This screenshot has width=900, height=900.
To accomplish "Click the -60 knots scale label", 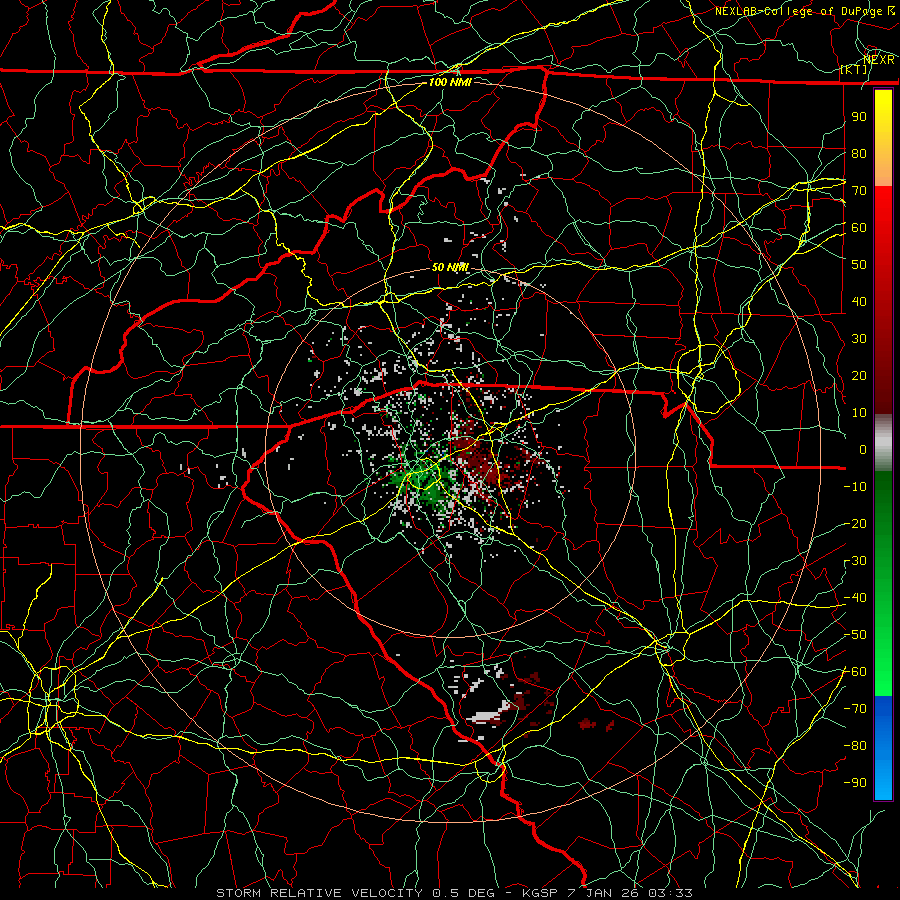I will 855,672.
